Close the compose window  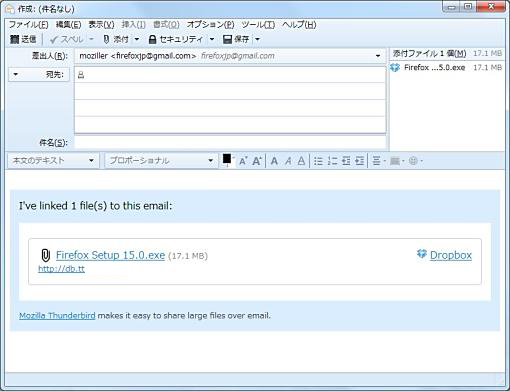(x=491, y=7)
